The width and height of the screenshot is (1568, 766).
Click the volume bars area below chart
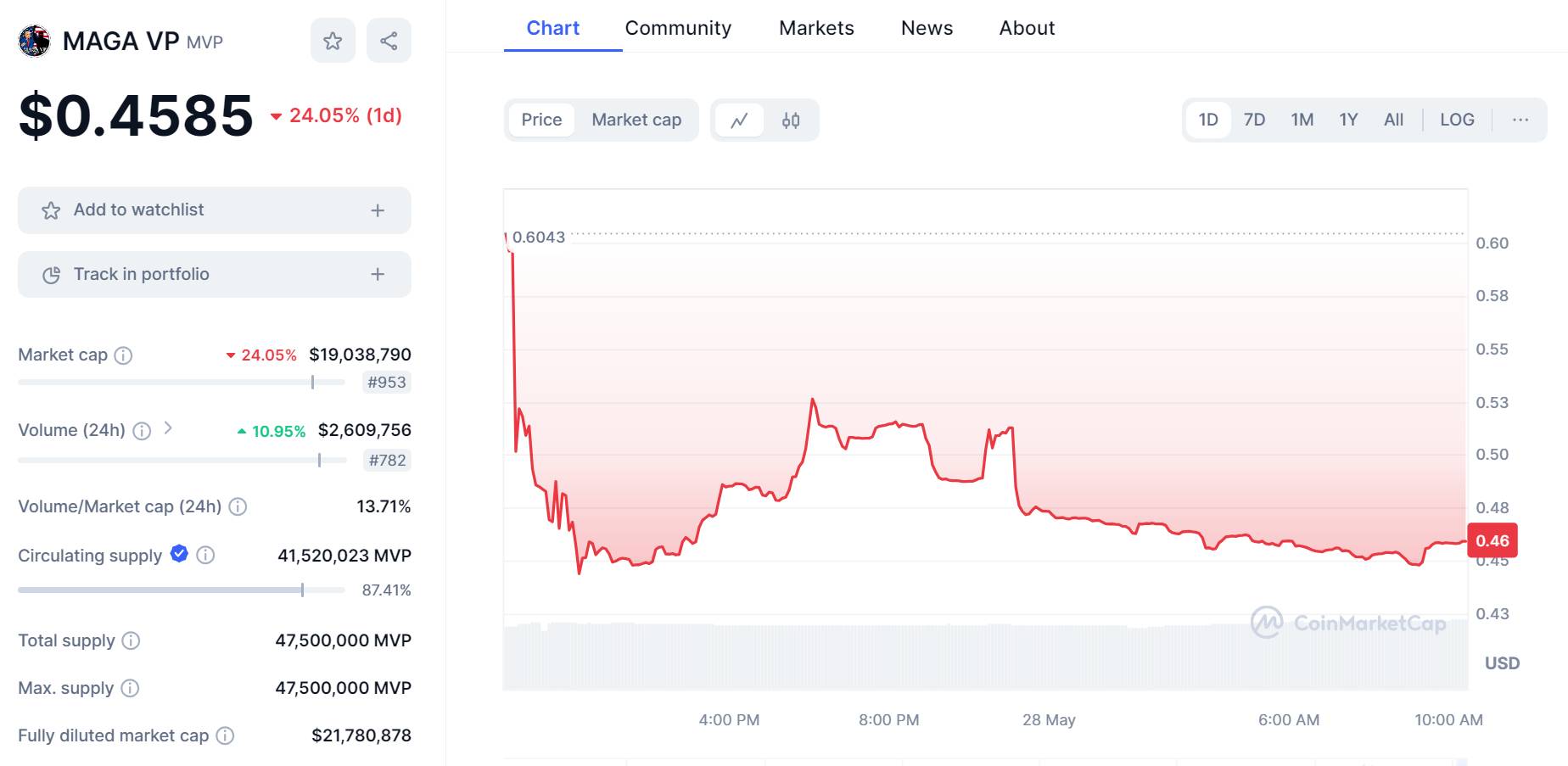click(985, 657)
